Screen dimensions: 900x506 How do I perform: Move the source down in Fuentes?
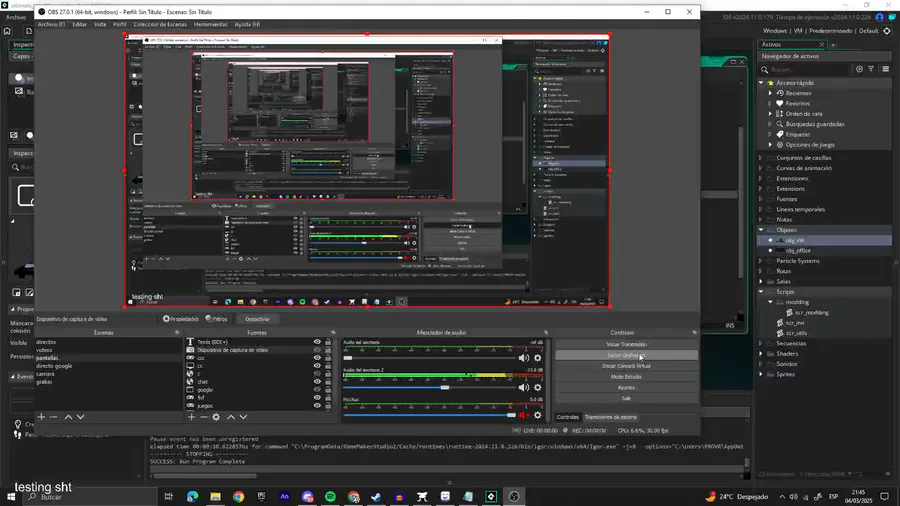[x=243, y=417]
